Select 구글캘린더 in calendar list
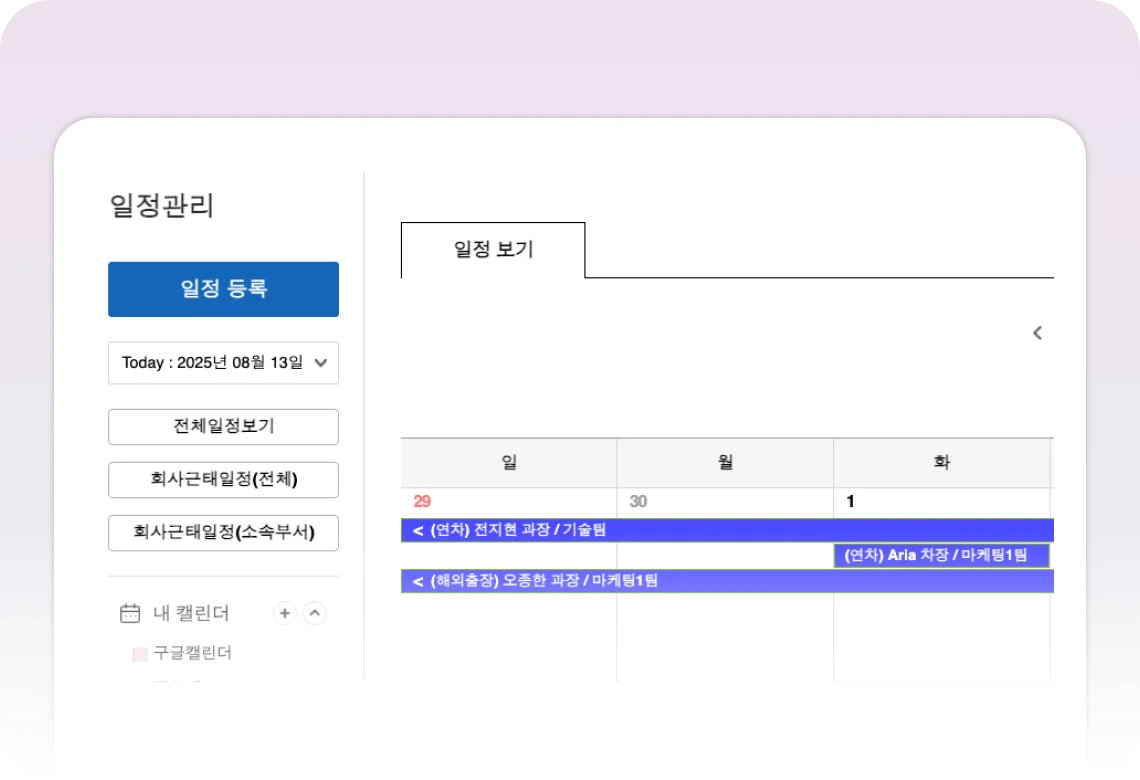1140x780 pixels. [192, 653]
